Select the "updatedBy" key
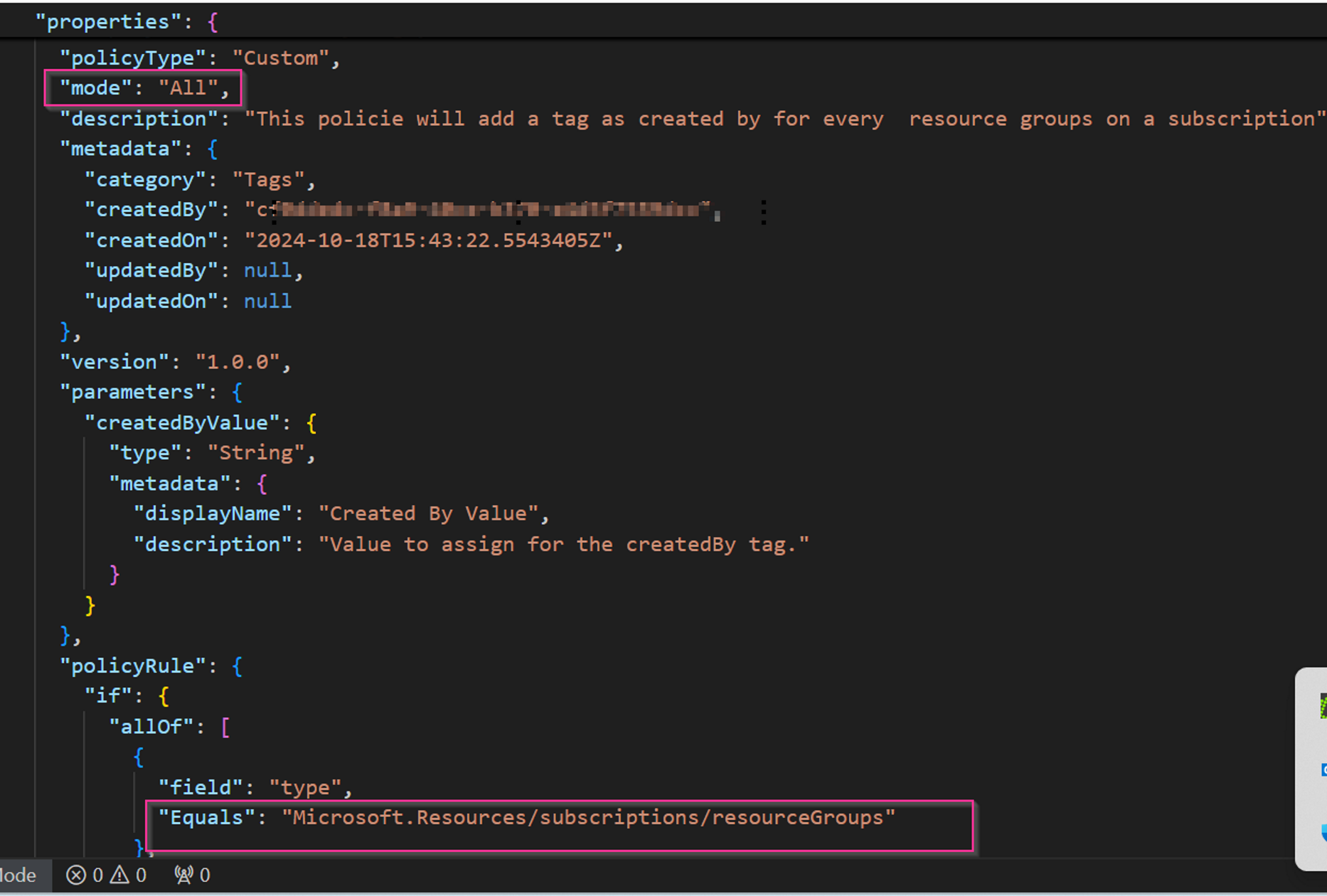This screenshot has height=896, width=1327. click(x=151, y=270)
